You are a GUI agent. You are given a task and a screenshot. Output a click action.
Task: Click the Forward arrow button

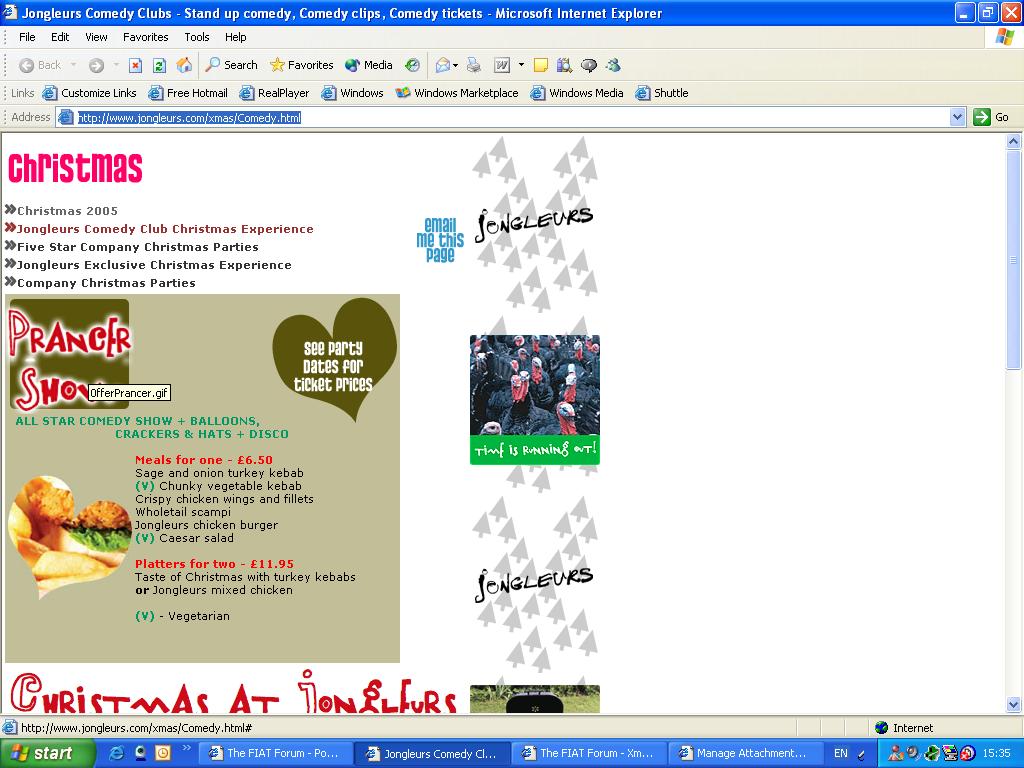tap(97, 65)
